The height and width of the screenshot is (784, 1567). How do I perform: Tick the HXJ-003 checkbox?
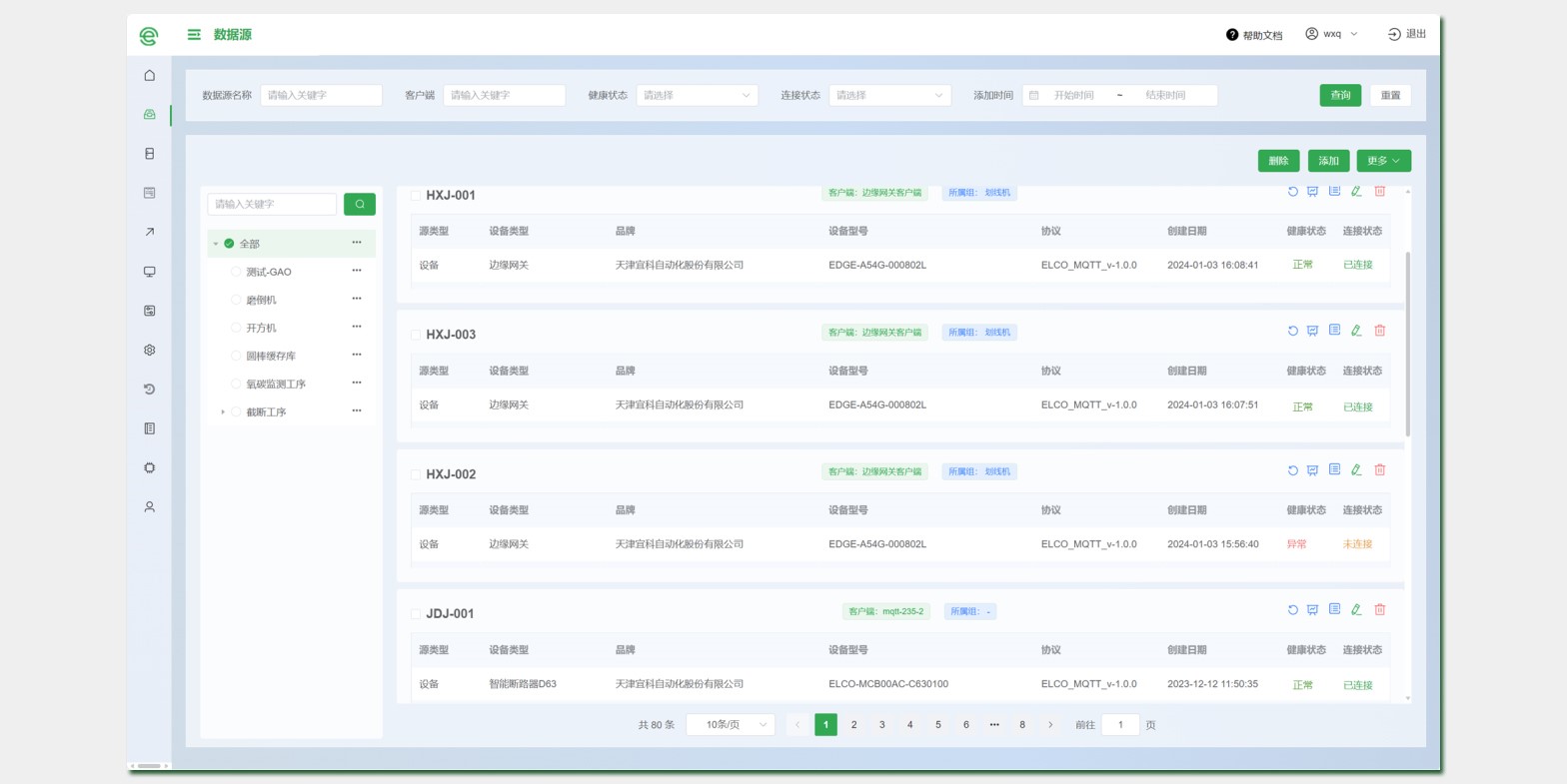(x=416, y=335)
